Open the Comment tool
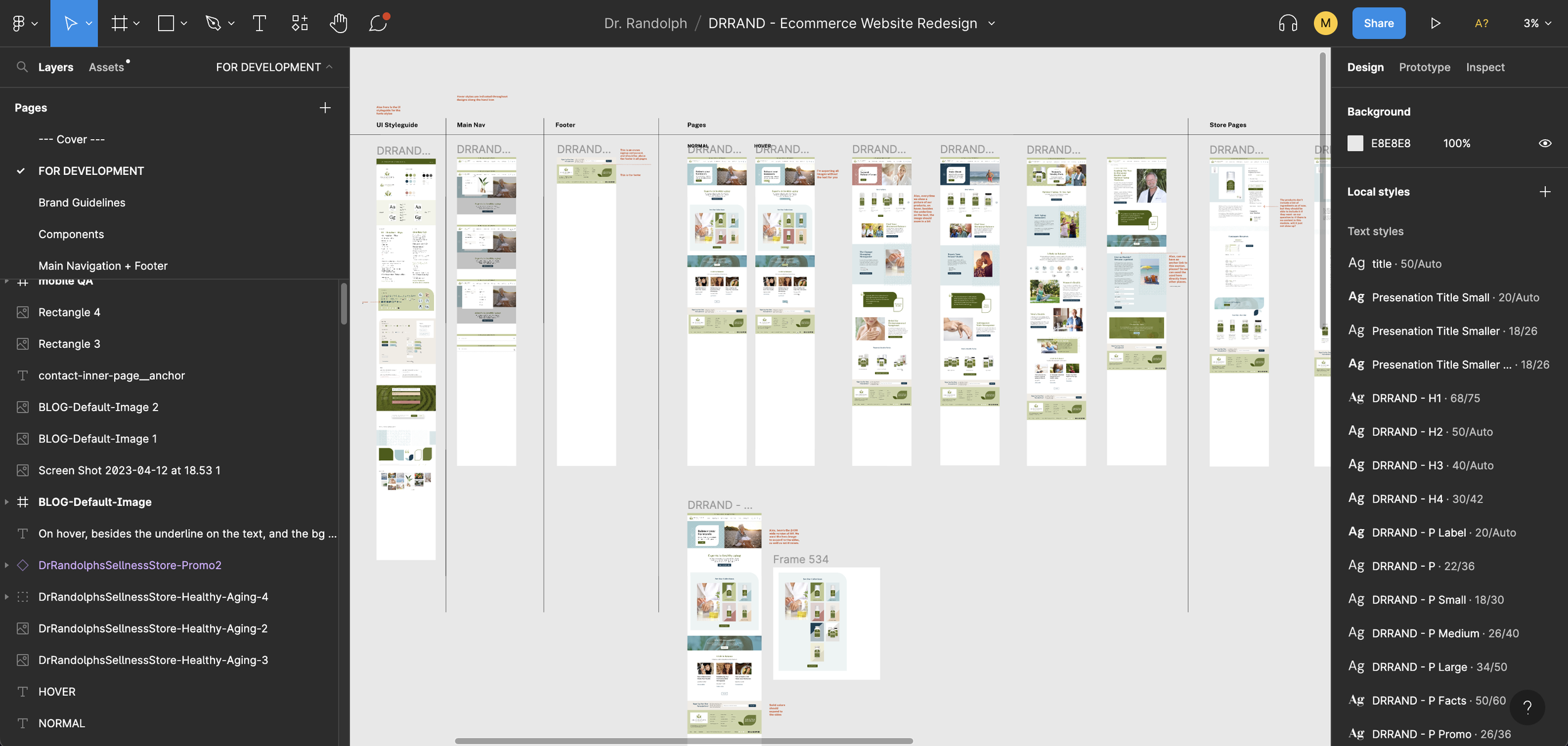1568x746 pixels. (378, 23)
